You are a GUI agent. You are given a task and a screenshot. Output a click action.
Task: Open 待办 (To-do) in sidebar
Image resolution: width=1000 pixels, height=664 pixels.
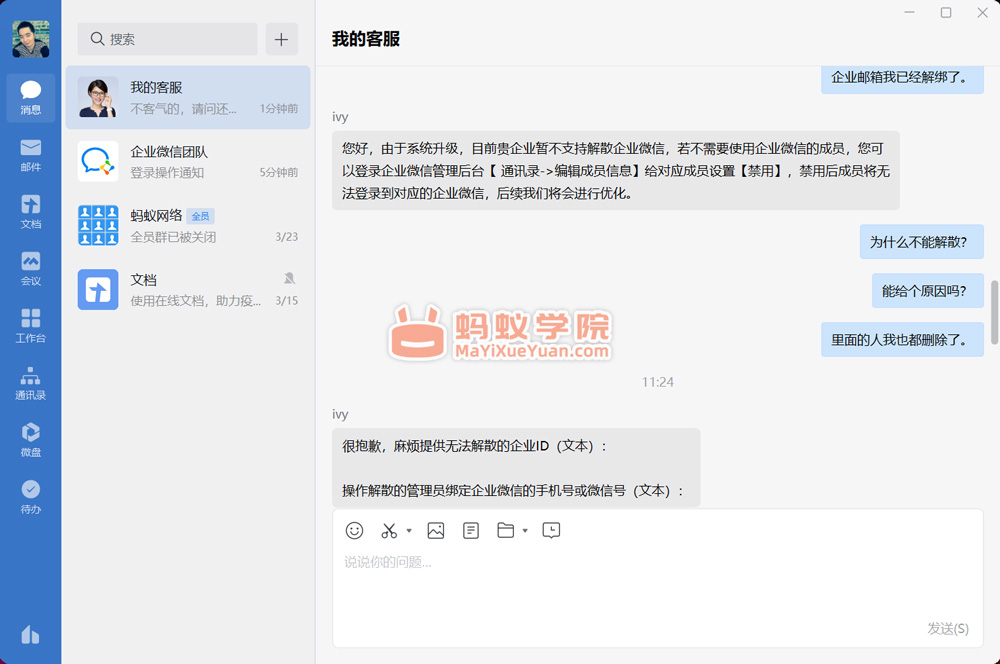pos(30,496)
